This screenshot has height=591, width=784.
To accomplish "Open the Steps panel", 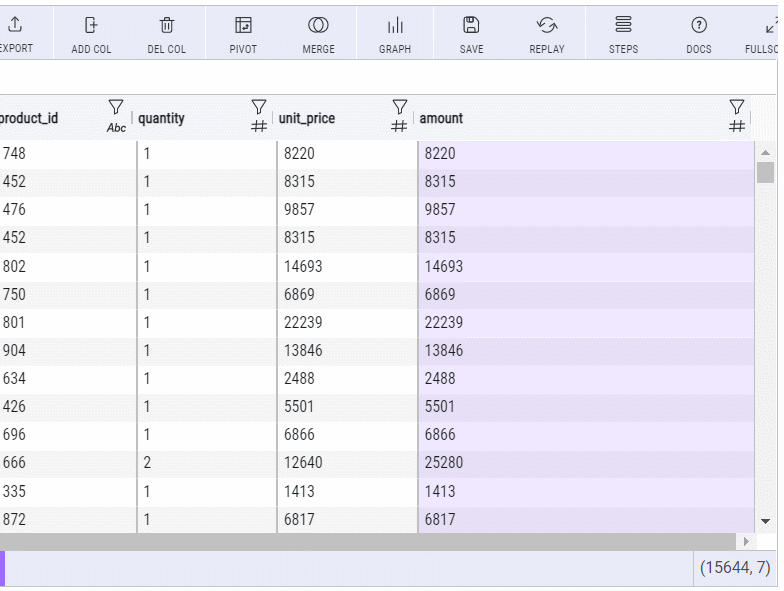I will pos(623,33).
